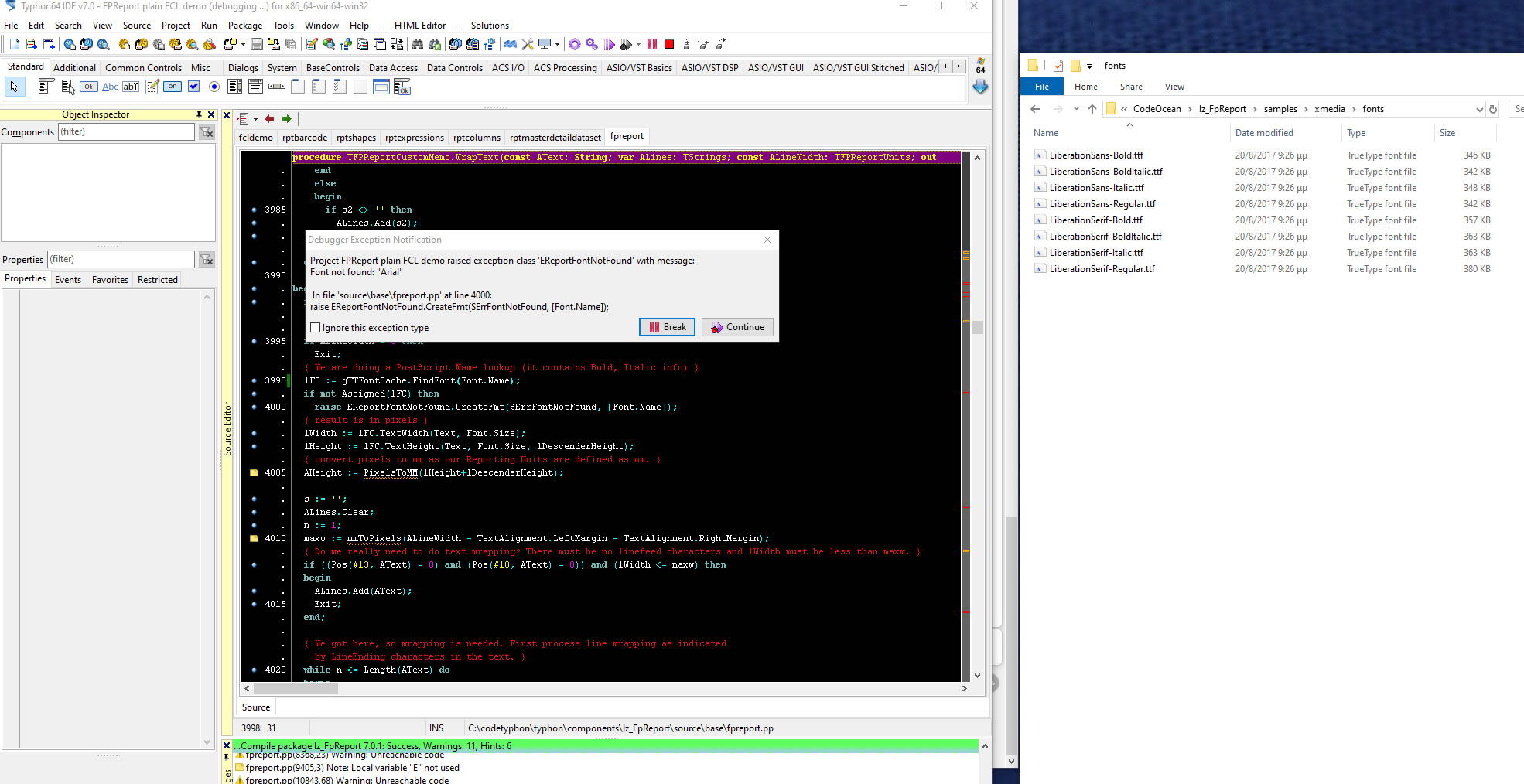The image size is (1524, 784).
Task: Click the purple gear Compile icon
Action: tap(575, 44)
